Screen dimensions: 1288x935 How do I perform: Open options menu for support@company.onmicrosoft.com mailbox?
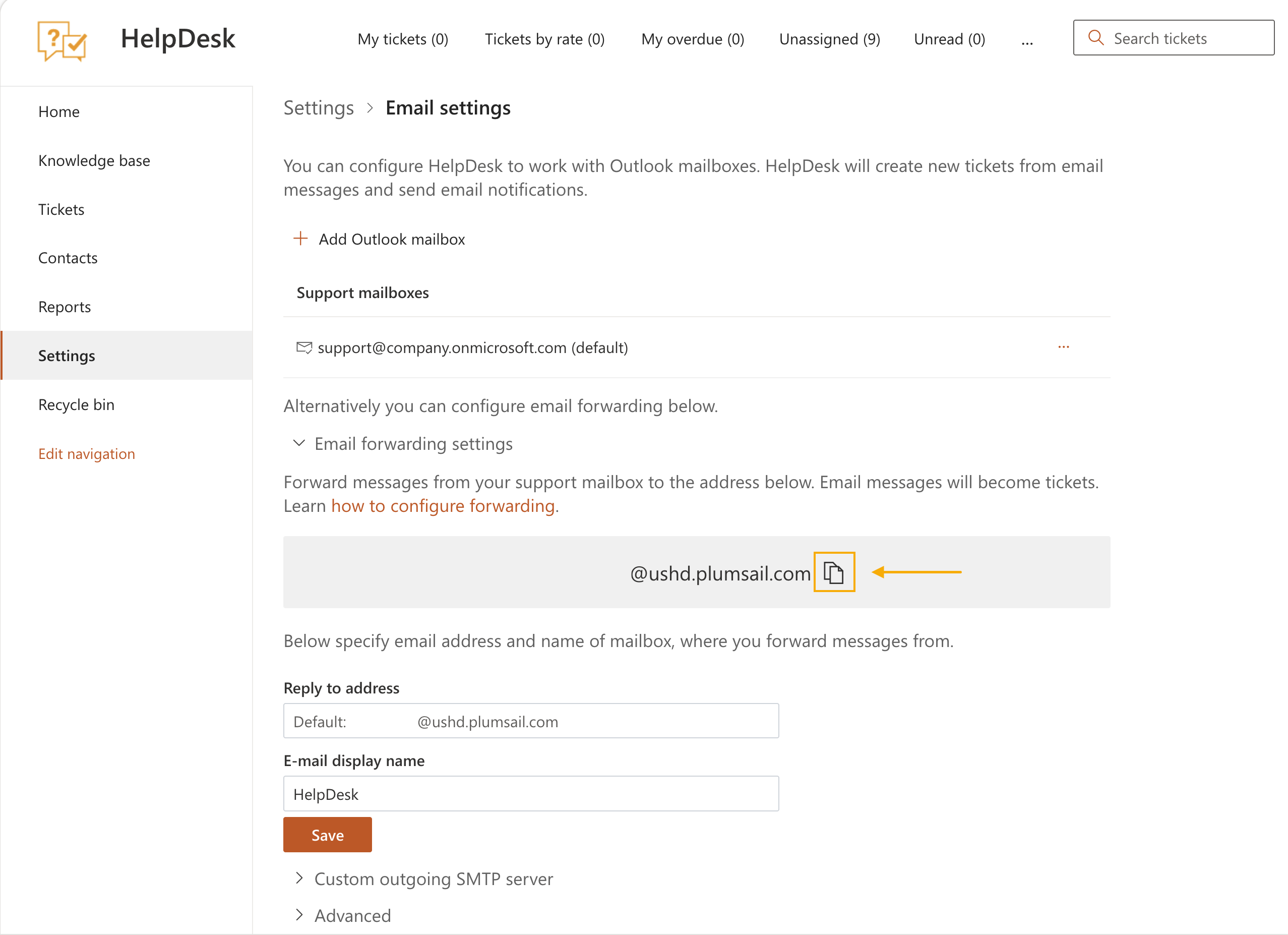(1063, 347)
